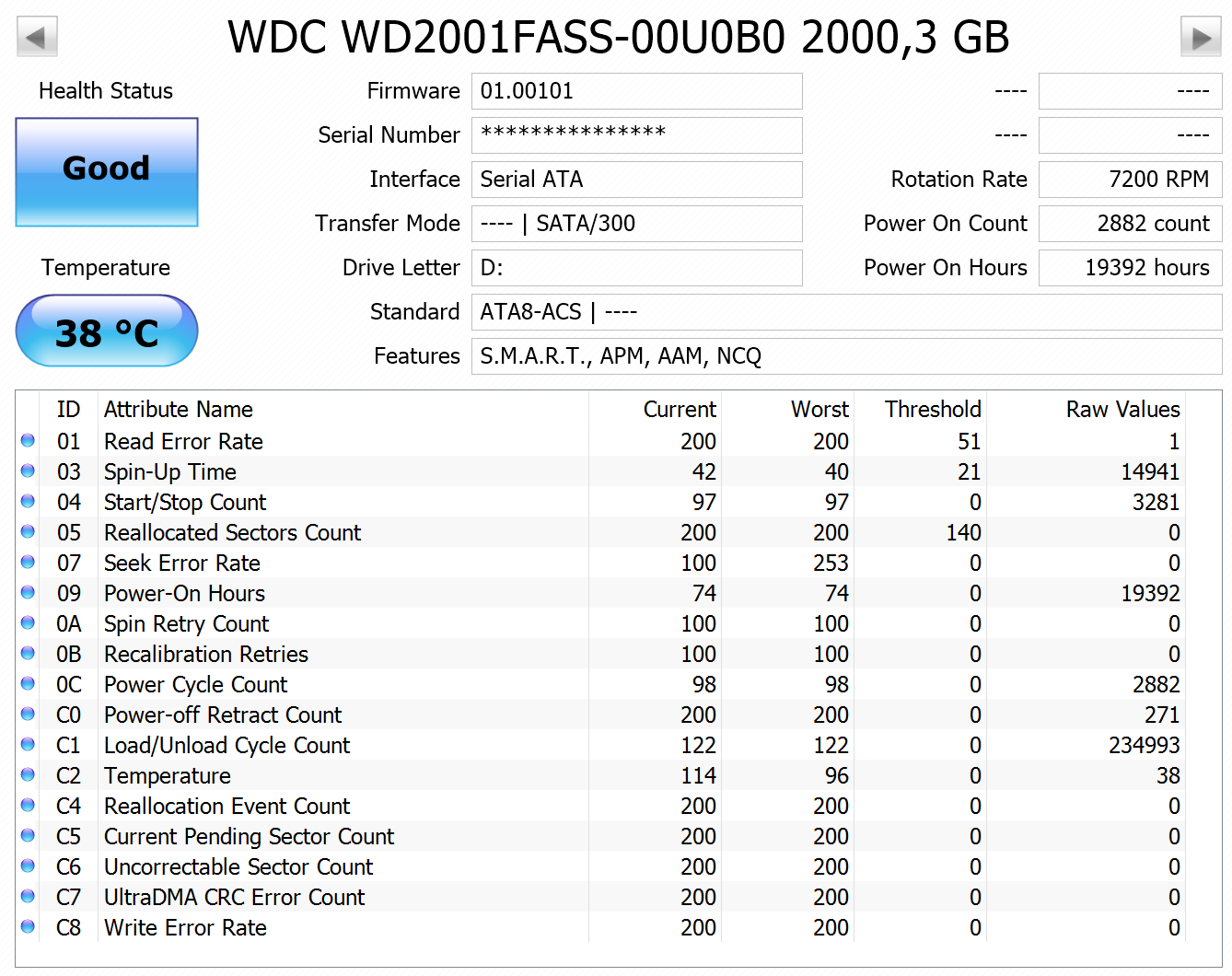
Task: Click the Good health status button
Action: coord(107,171)
